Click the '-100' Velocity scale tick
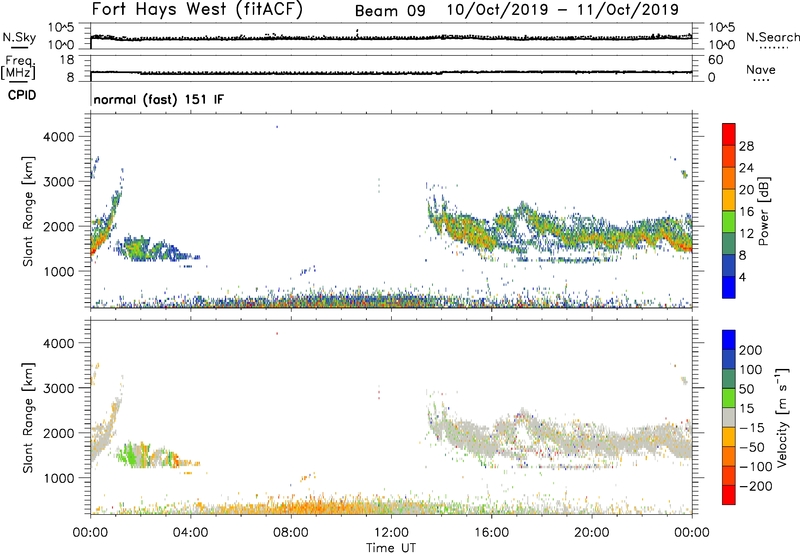 pyautogui.click(x=755, y=466)
